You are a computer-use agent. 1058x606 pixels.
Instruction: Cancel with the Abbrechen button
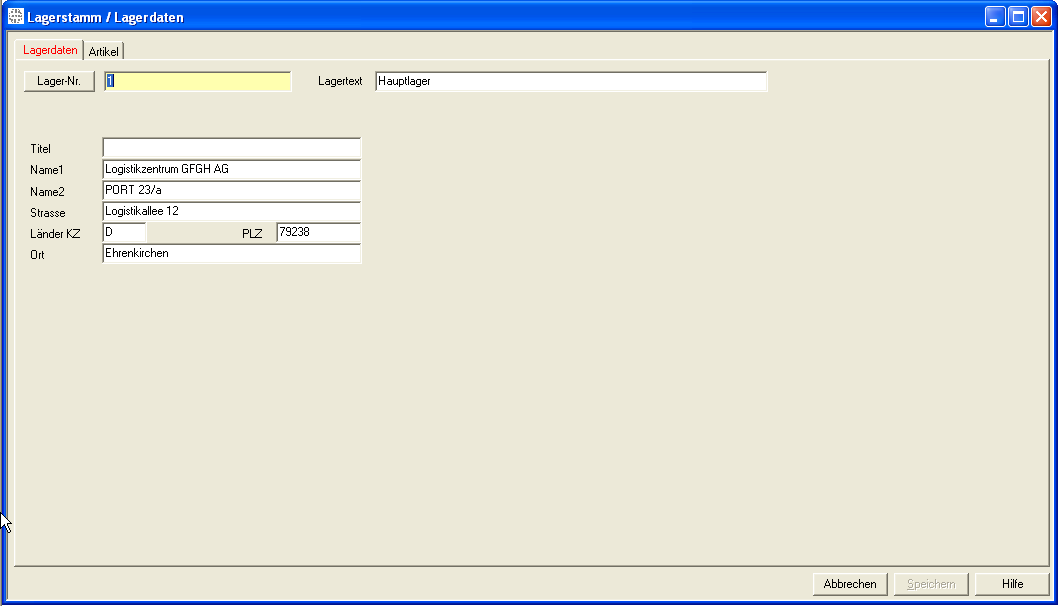(x=850, y=584)
